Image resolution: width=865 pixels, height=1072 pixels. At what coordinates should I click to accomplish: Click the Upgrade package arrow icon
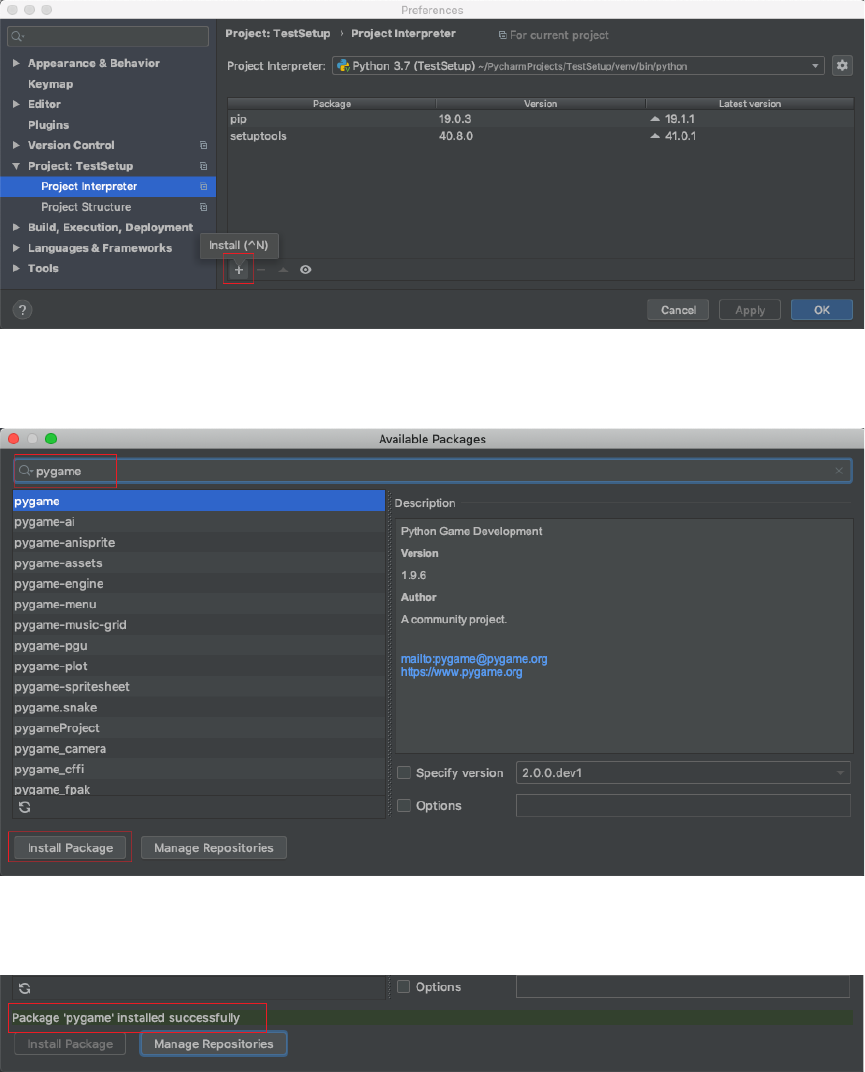pyautogui.click(x=283, y=270)
